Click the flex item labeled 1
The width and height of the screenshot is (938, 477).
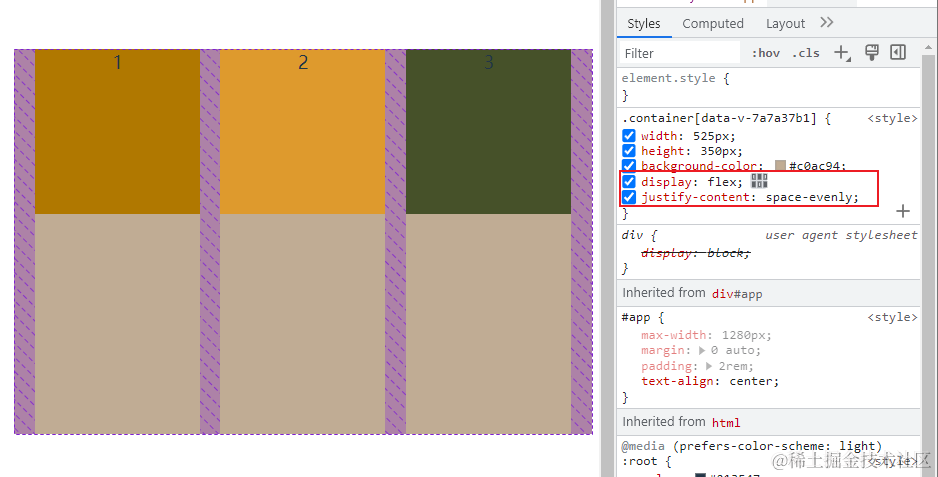pos(117,132)
